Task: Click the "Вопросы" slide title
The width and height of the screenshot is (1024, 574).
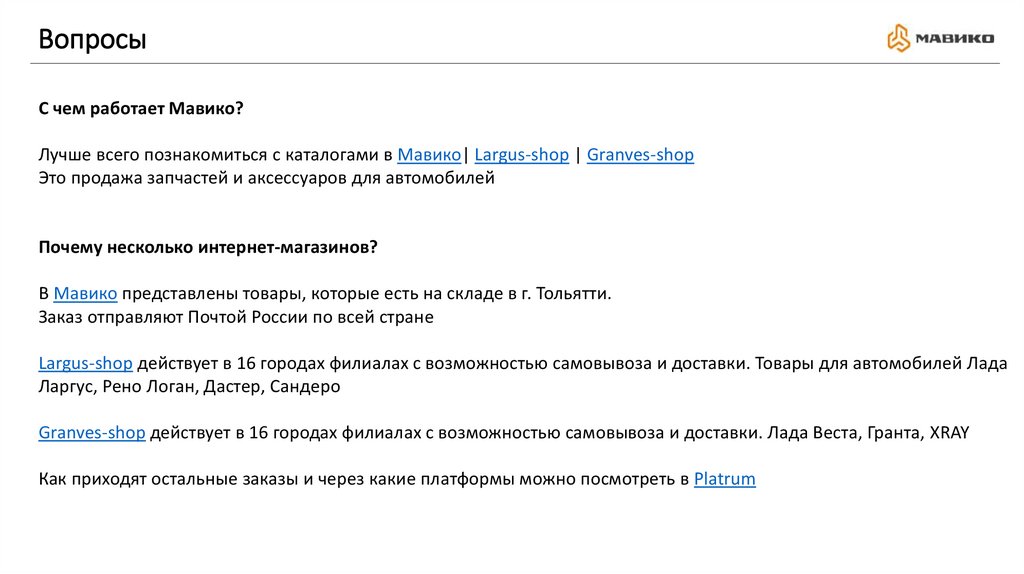Action: click(92, 40)
